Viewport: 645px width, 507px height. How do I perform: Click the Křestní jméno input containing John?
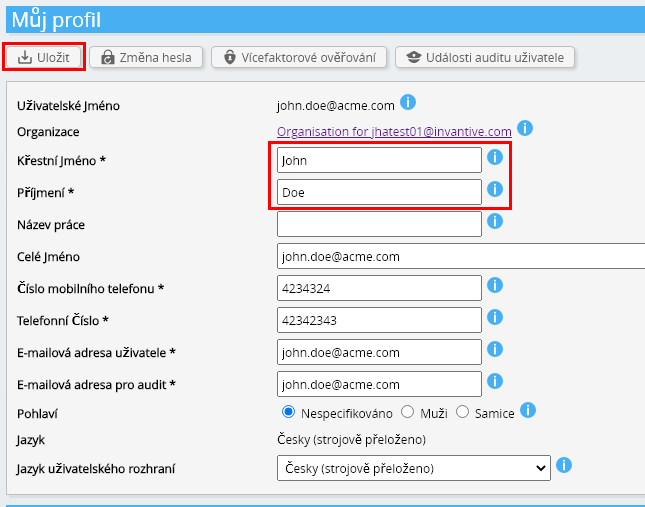coord(379,160)
